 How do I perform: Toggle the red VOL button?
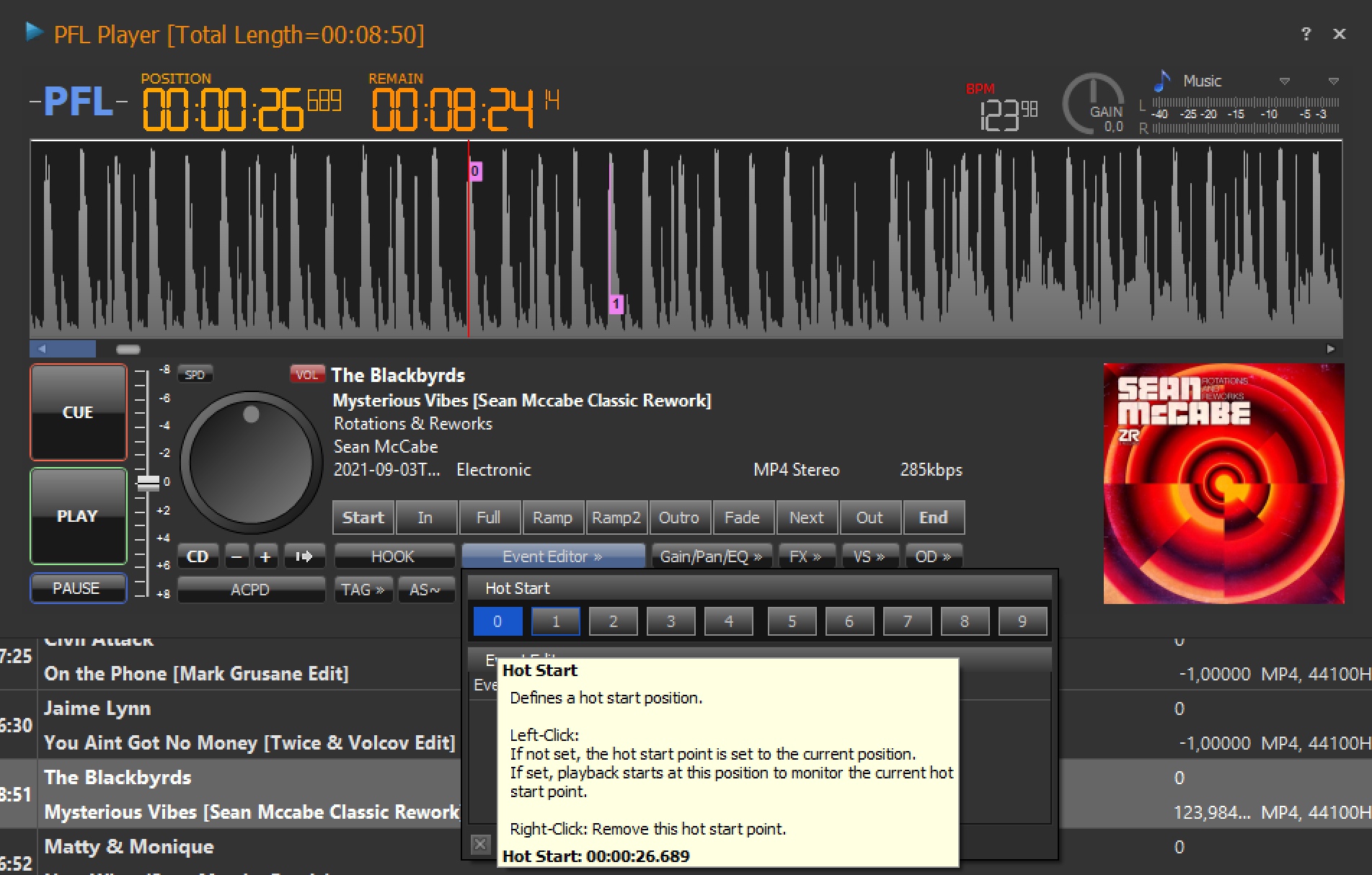pyautogui.click(x=306, y=375)
